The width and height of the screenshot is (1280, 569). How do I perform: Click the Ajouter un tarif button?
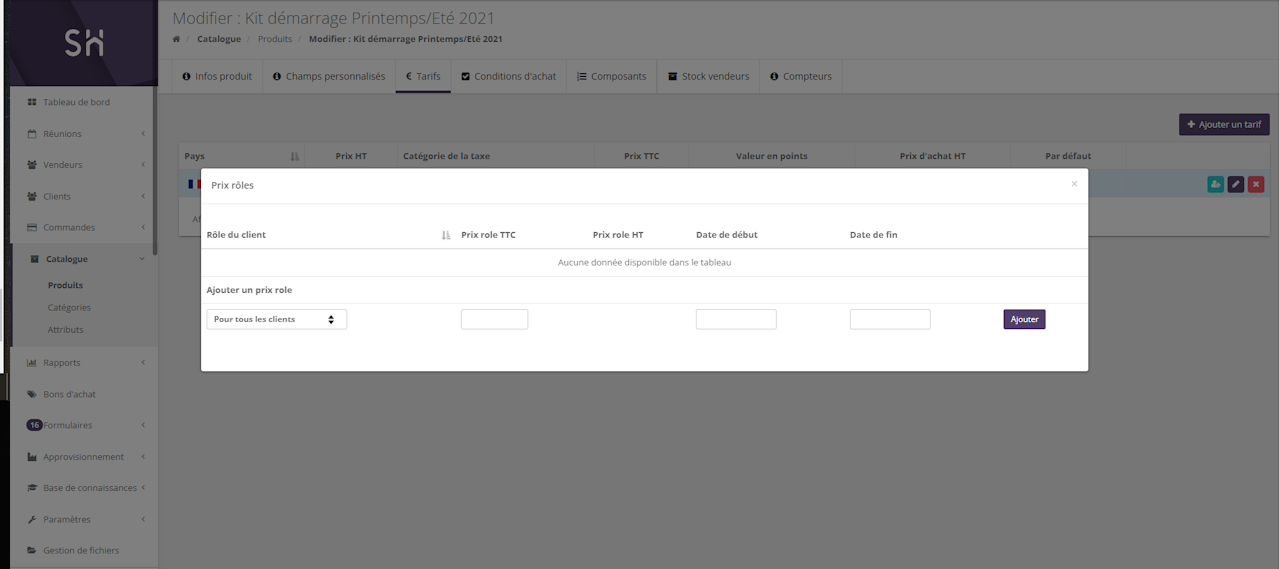[x=1224, y=125]
